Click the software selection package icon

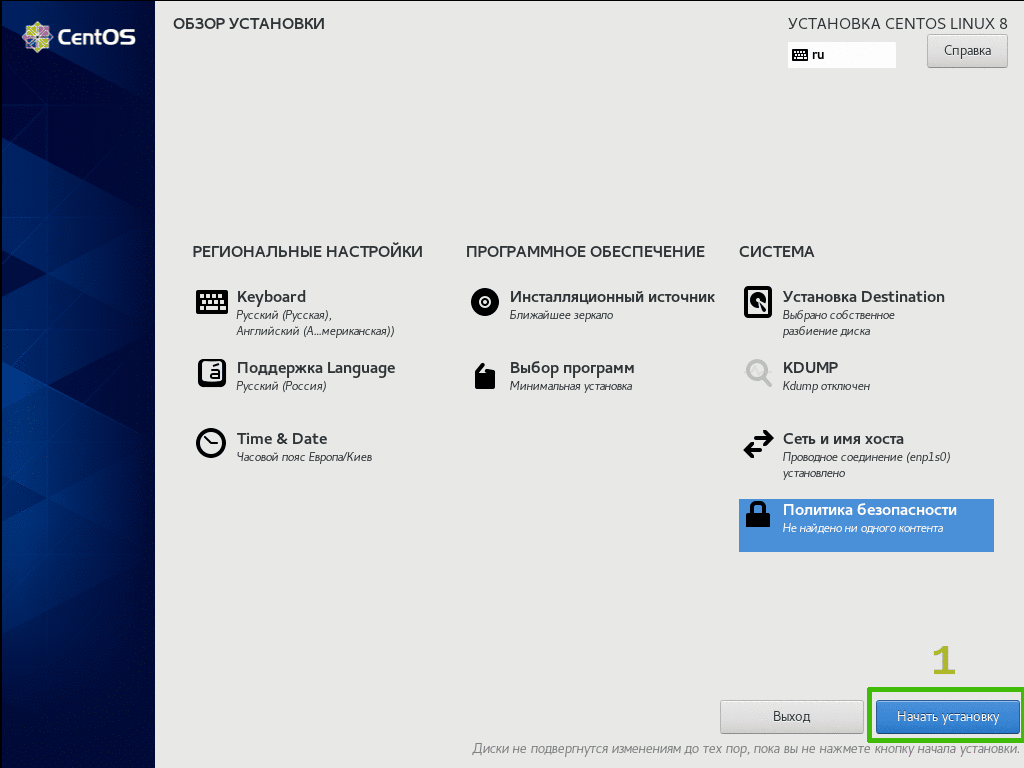(x=485, y=376)
